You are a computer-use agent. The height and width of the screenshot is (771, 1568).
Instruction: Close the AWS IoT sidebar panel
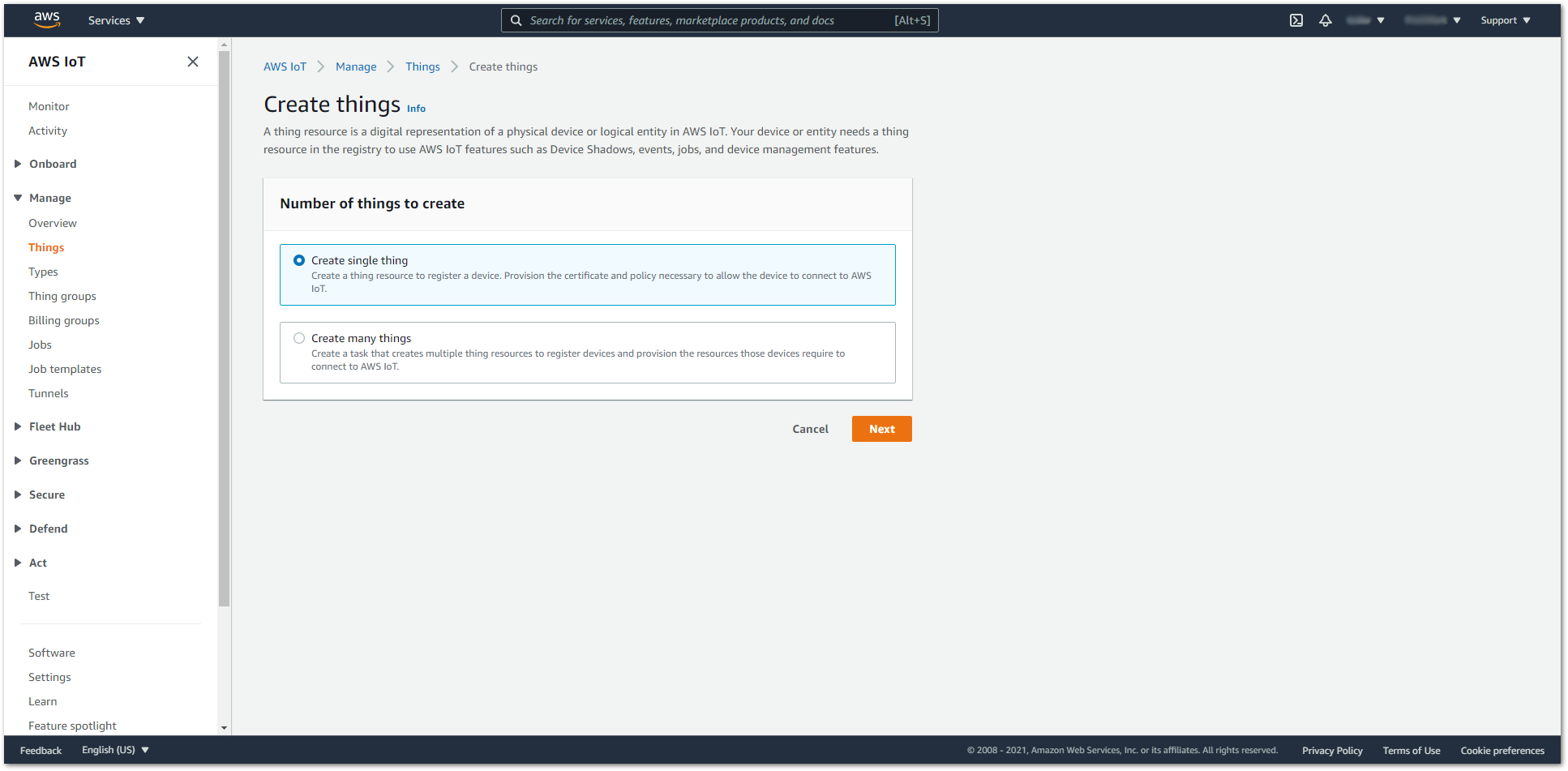(x=193, y=61)
